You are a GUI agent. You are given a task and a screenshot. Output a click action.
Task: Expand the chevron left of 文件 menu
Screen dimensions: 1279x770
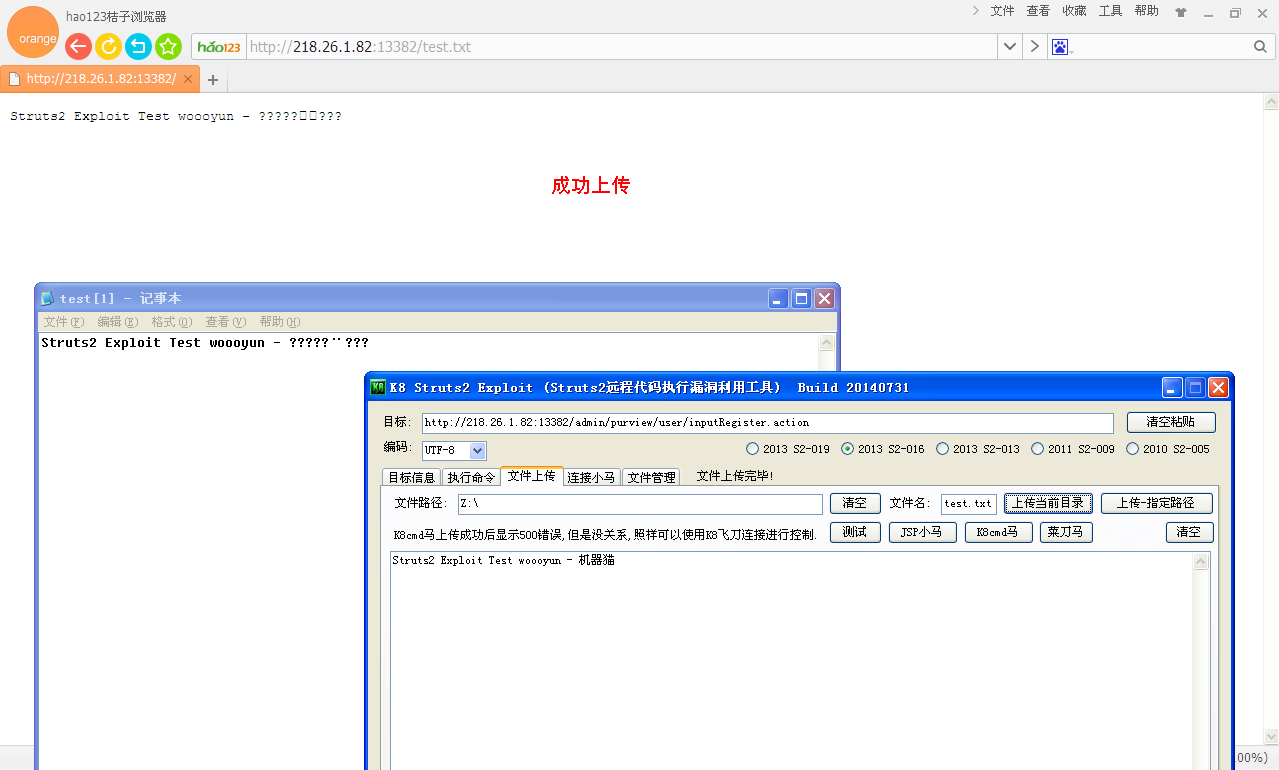[975, 11]
